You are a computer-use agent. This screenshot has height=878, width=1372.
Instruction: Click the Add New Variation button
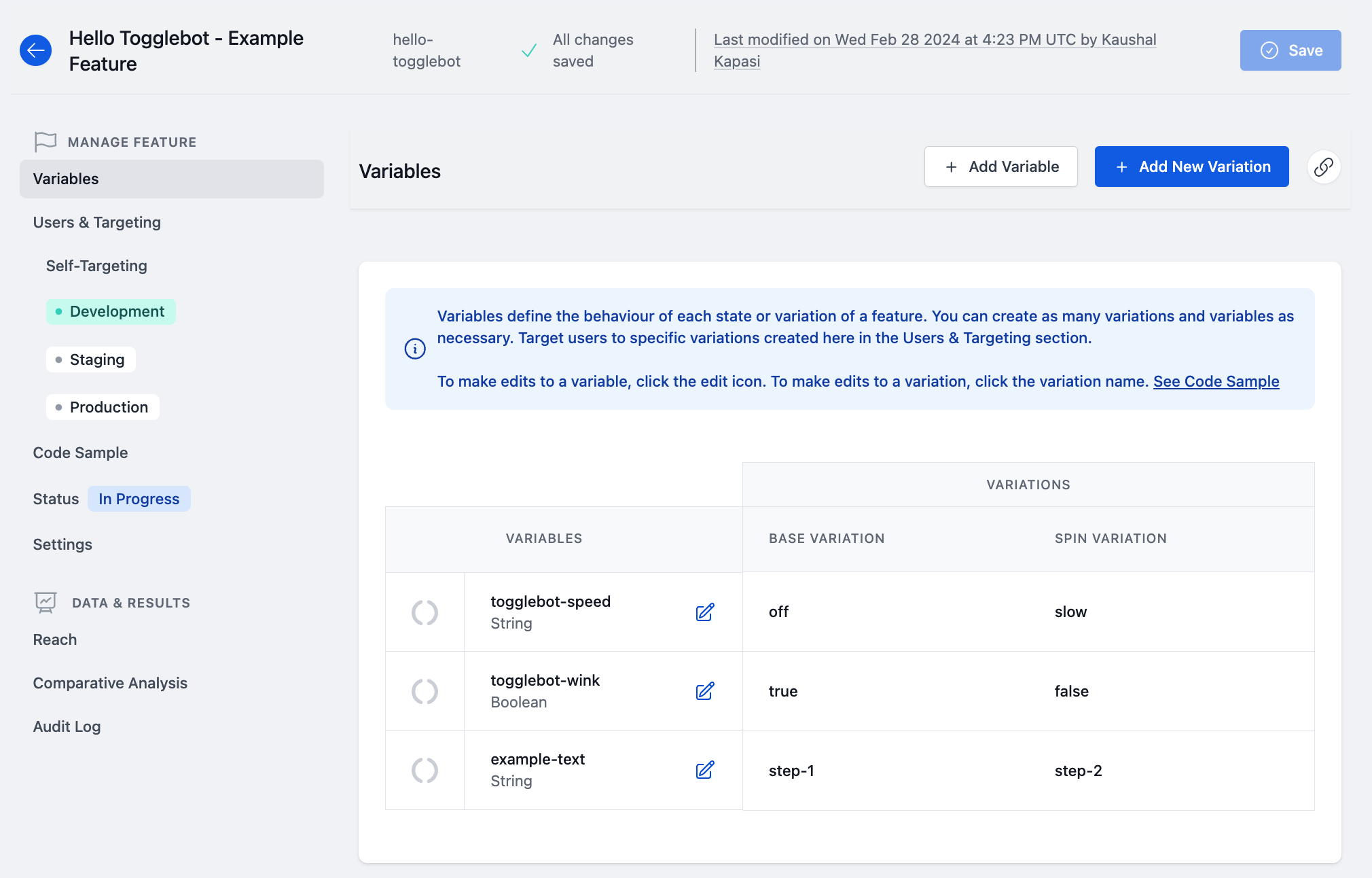[1192, 166]
